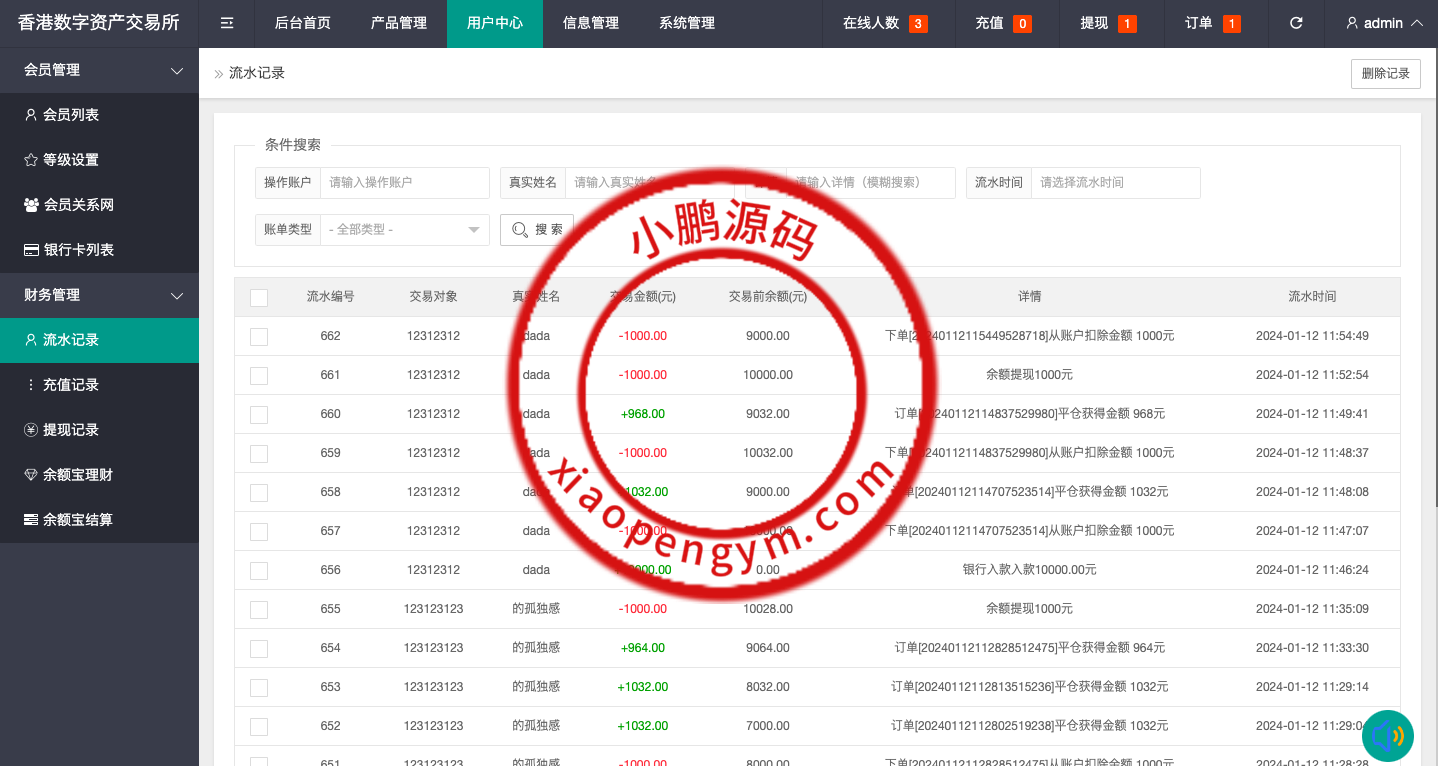Click the 搜索 button
Screen dimensions: 1438x766
537,230
